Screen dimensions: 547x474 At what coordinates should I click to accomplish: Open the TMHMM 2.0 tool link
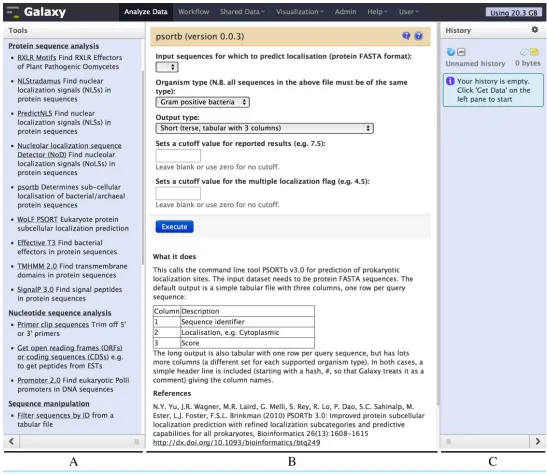(37, 266)
